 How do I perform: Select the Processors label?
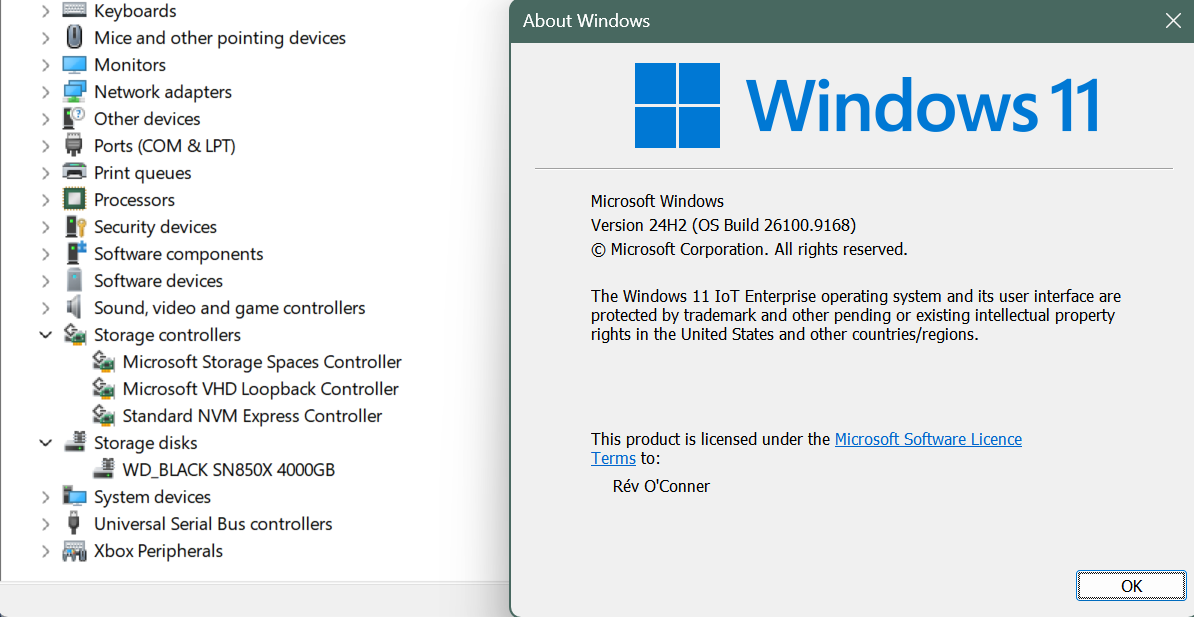click(134, 200)
